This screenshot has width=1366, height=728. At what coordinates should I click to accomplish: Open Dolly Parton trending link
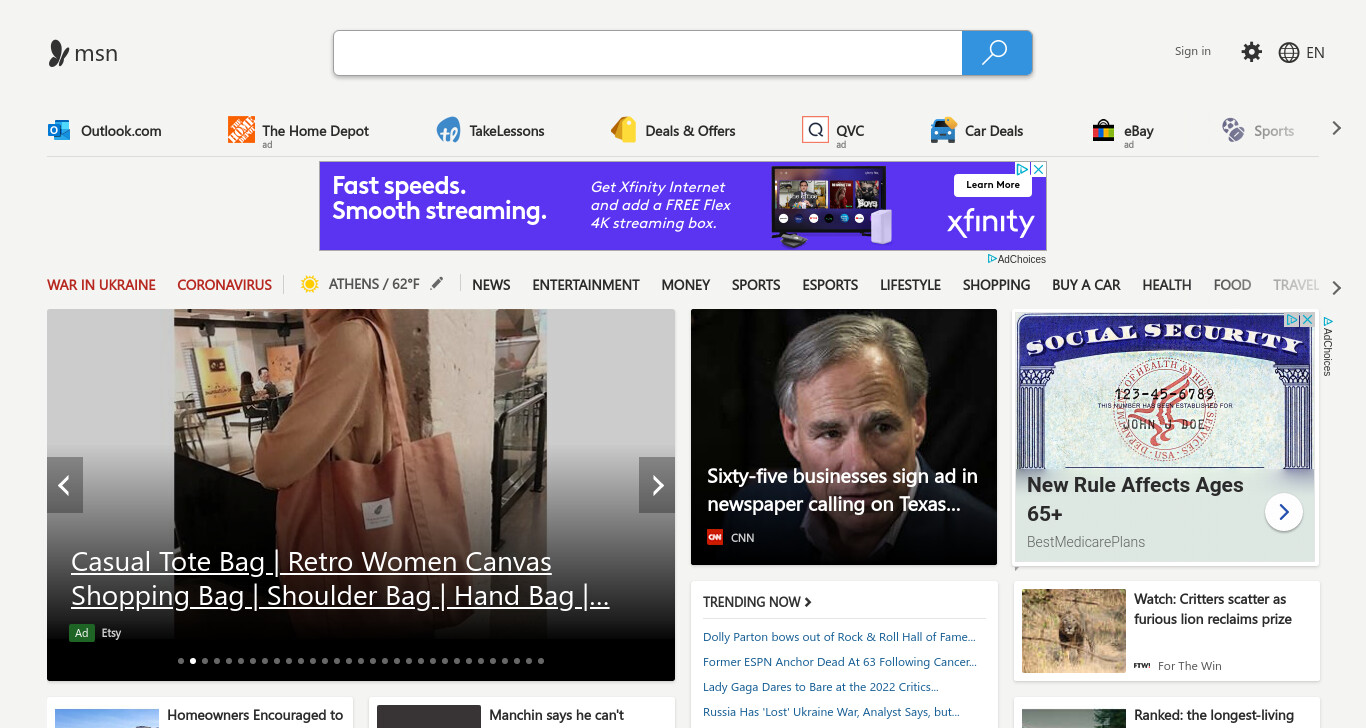tap(839, 637)
